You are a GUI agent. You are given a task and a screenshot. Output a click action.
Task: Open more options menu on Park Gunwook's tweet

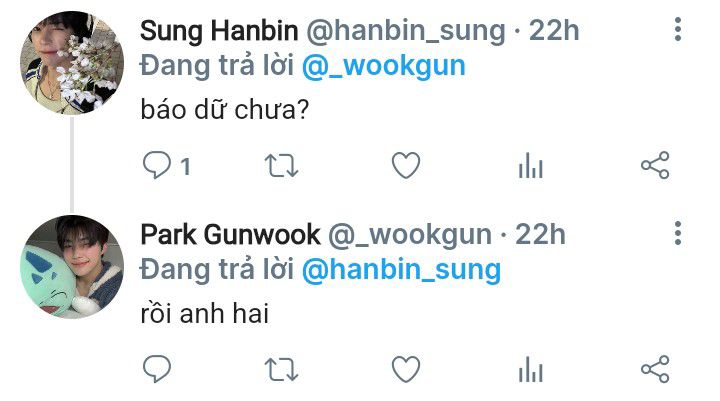[x=678, y=233]
